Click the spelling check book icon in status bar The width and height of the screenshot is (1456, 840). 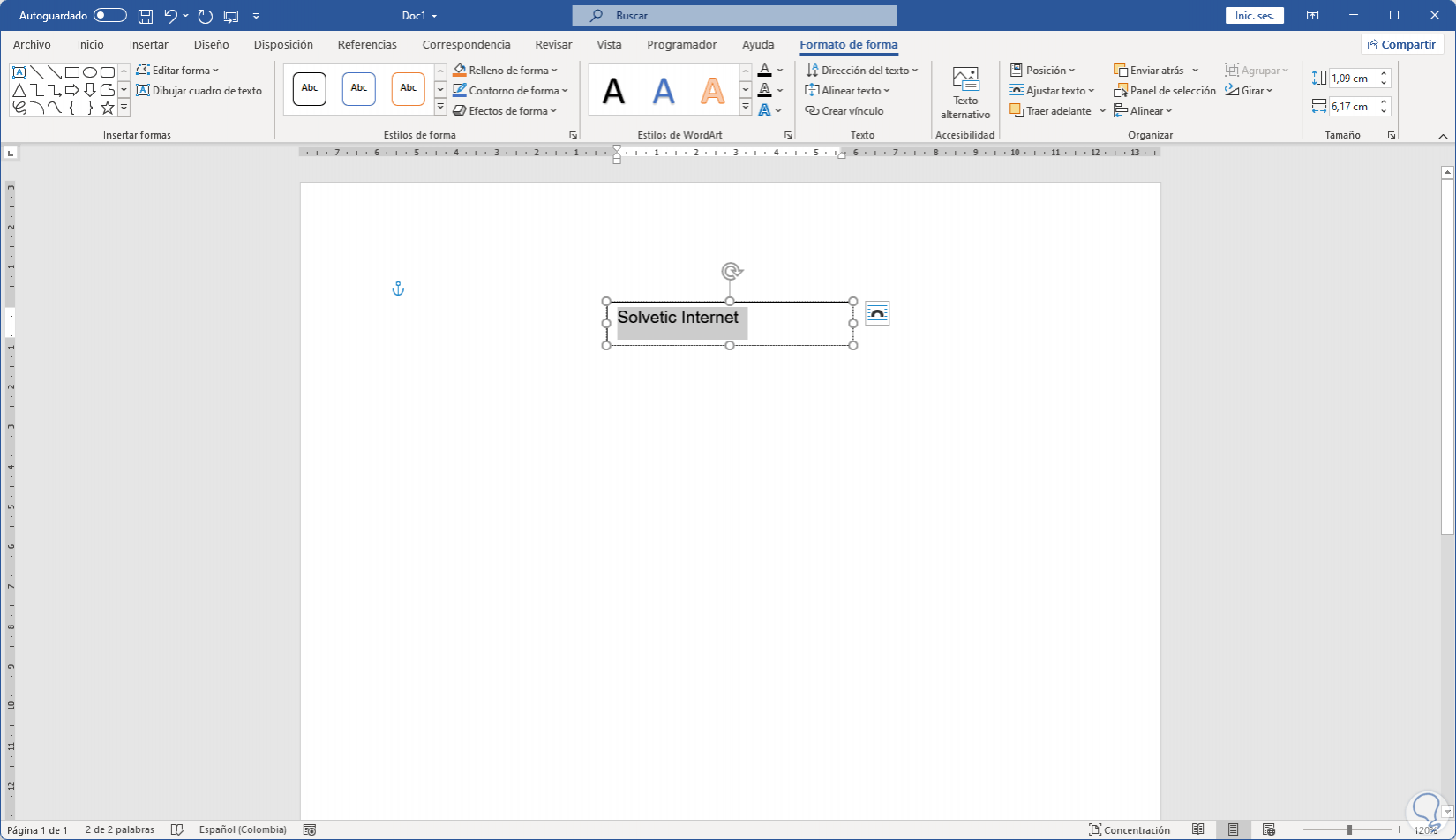[176, 829]
